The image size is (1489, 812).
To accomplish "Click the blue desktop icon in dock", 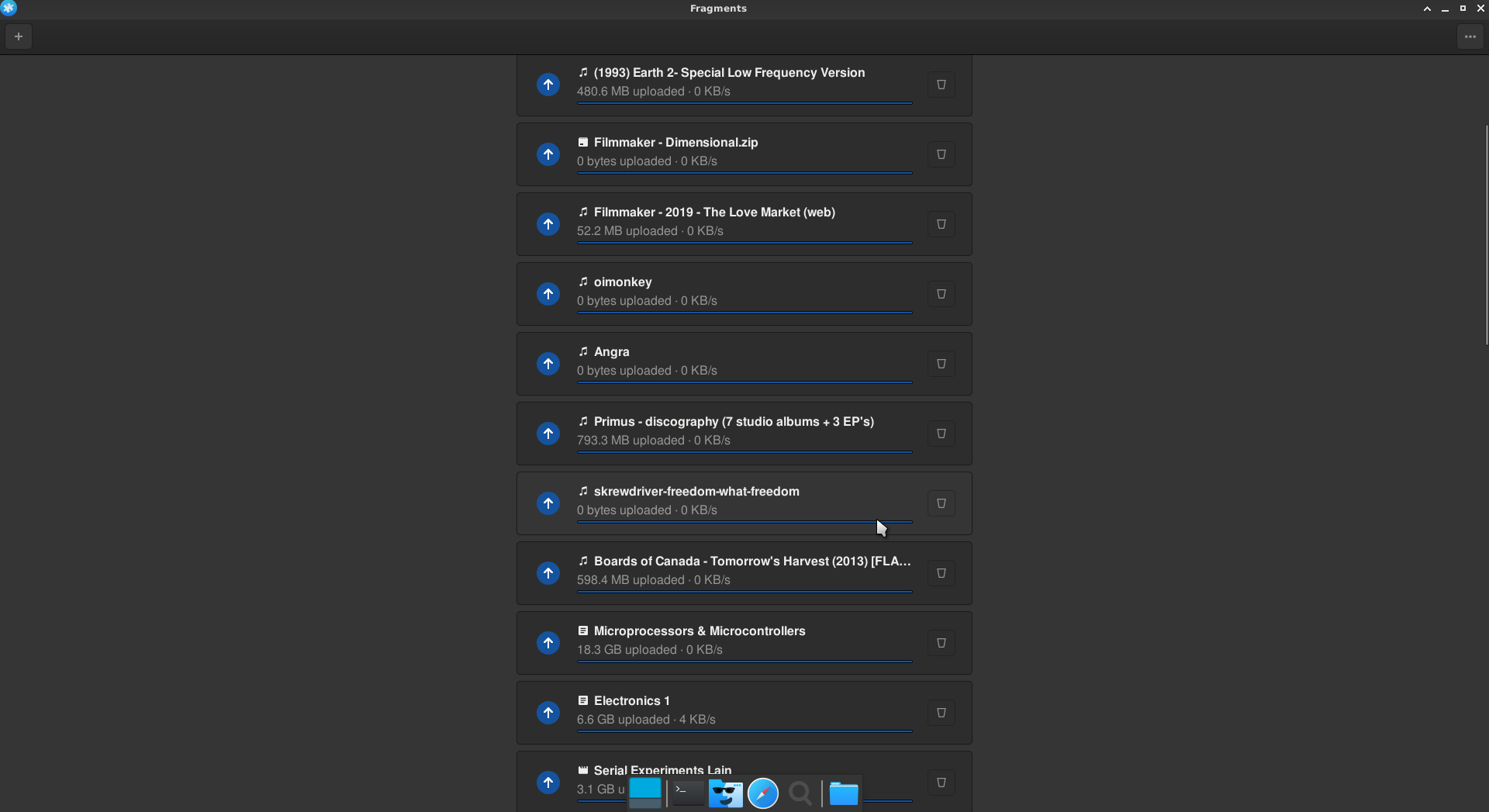I will 645,793.
